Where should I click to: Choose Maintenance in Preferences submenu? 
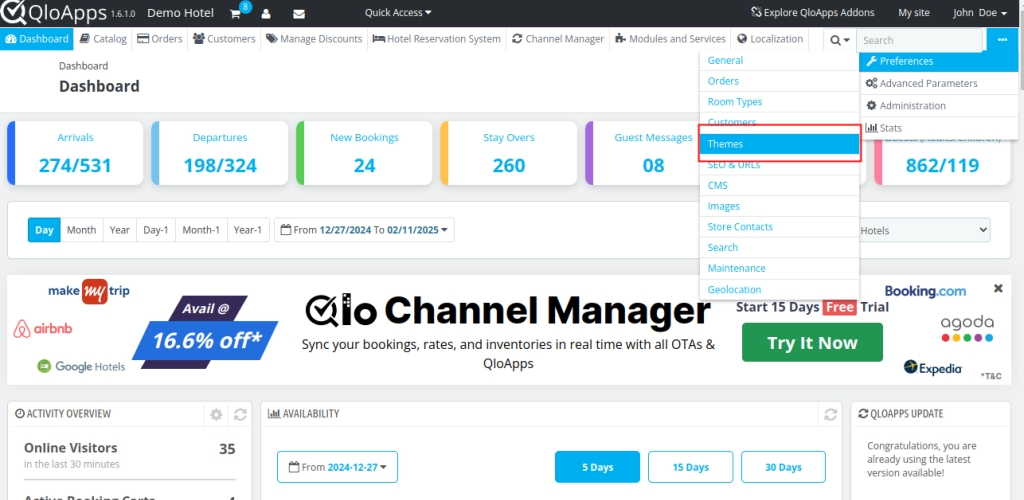point(779,268)
